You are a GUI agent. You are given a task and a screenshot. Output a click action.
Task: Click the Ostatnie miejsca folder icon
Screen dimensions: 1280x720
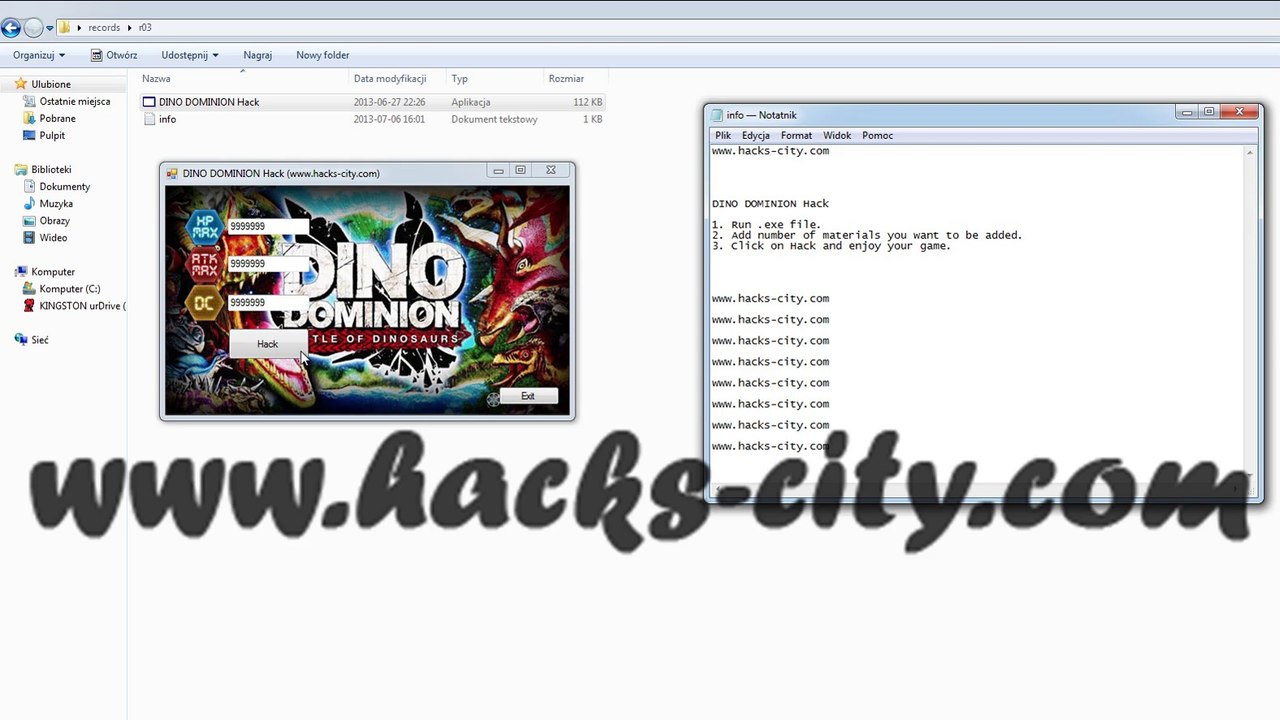coord(29,101)
